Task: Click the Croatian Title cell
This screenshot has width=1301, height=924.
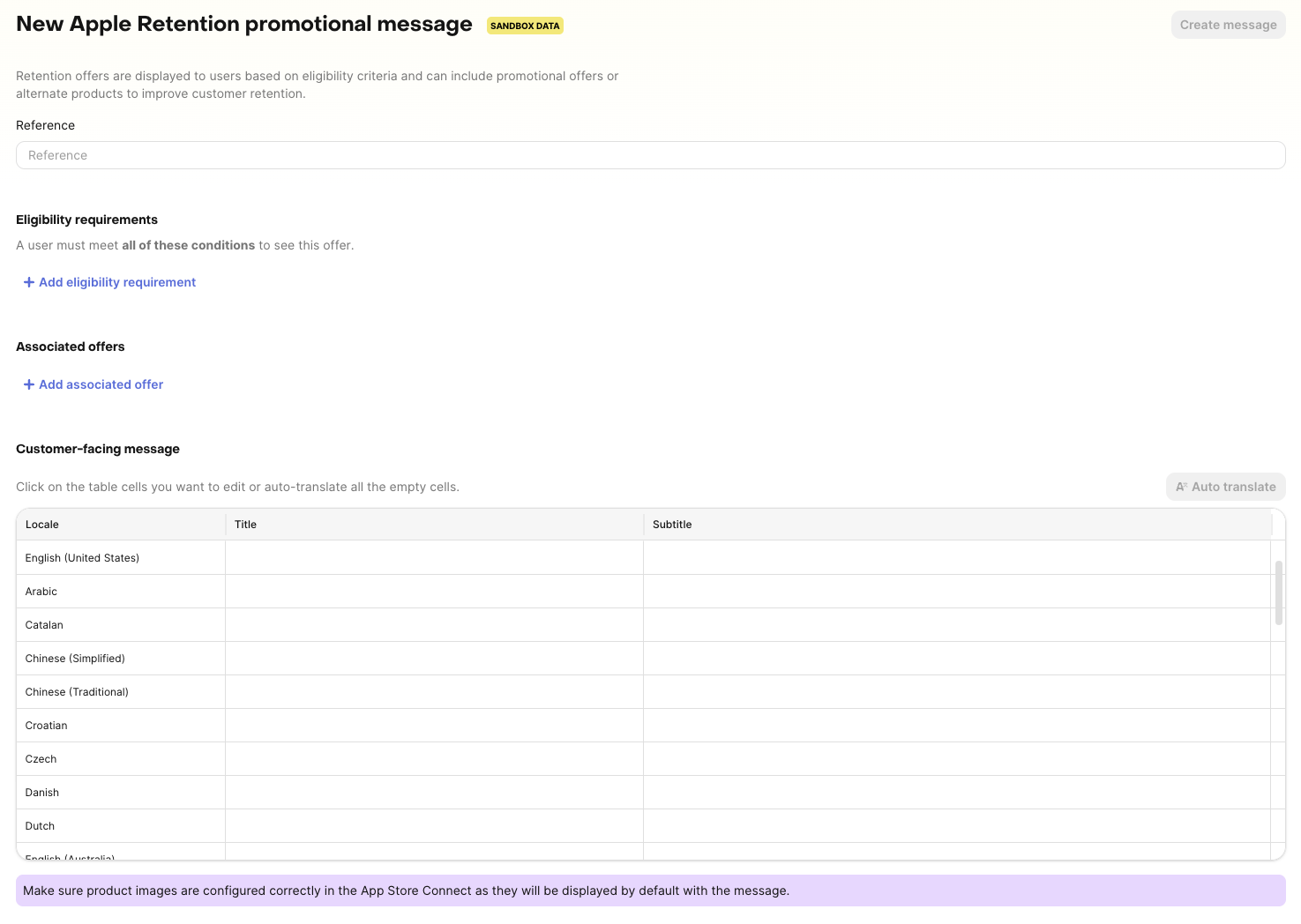Action: (x=434, y=725)
